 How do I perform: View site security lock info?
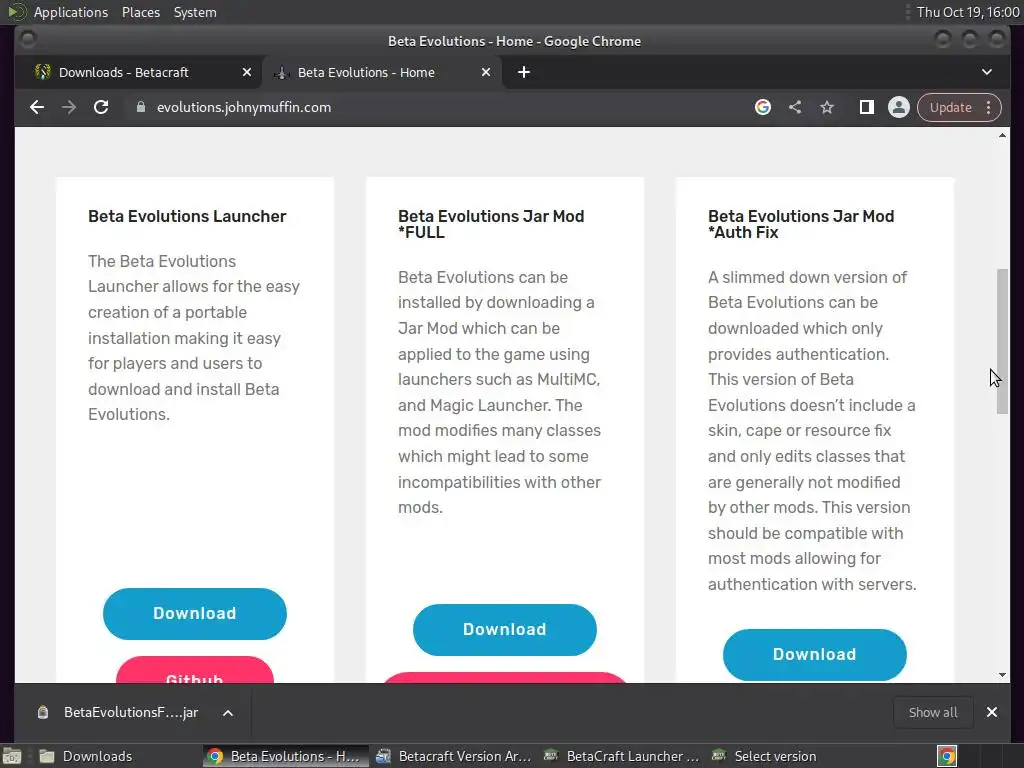tap(140, 107)
